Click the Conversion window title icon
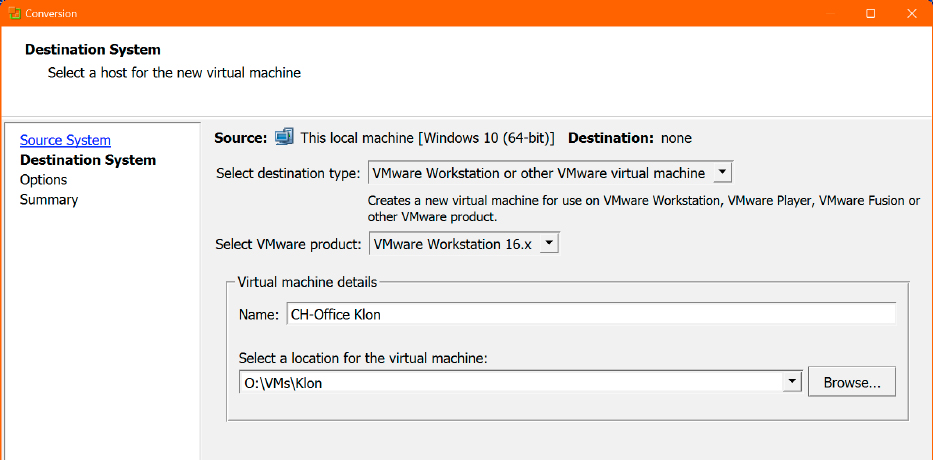This screenshot has width=933, height=460. click(x=15, y=13)
